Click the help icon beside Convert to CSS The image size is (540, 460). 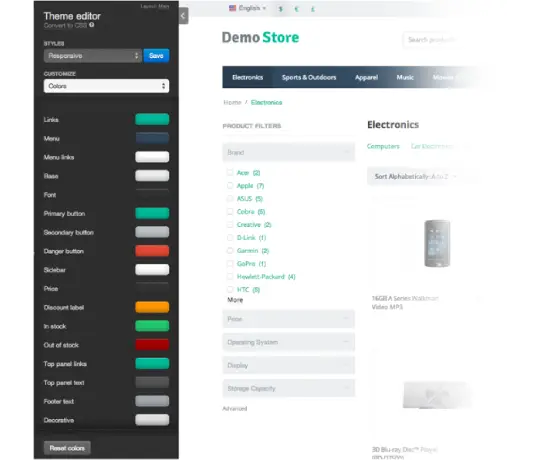[x=92, y=25]
